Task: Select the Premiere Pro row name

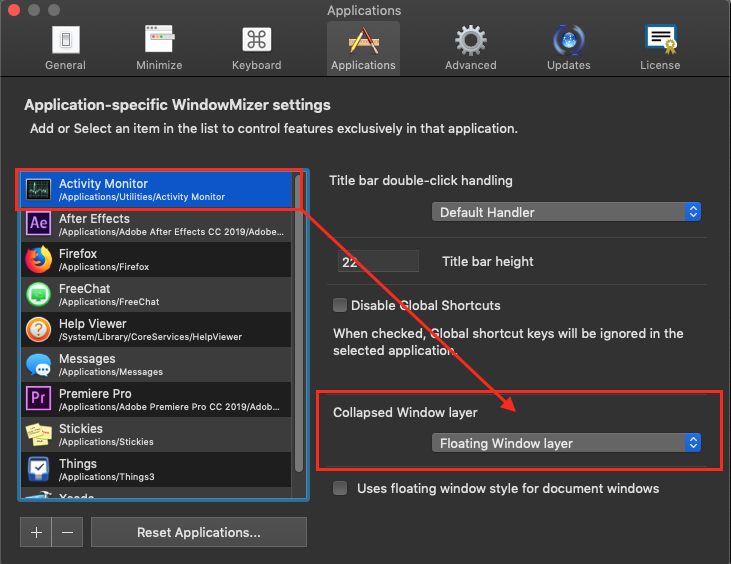Action: (95, 393)
